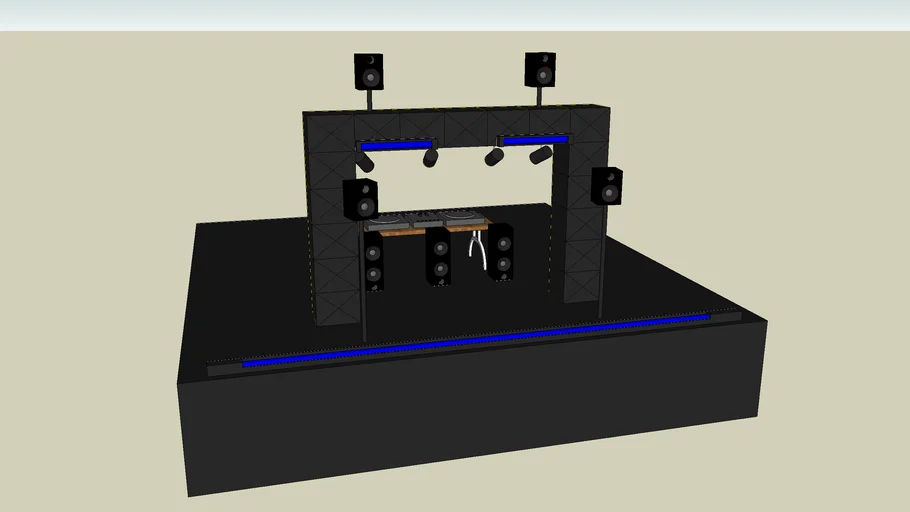Select the white curved table leg
The width and height of the screenshot is (910, 512).
point(477,251)
